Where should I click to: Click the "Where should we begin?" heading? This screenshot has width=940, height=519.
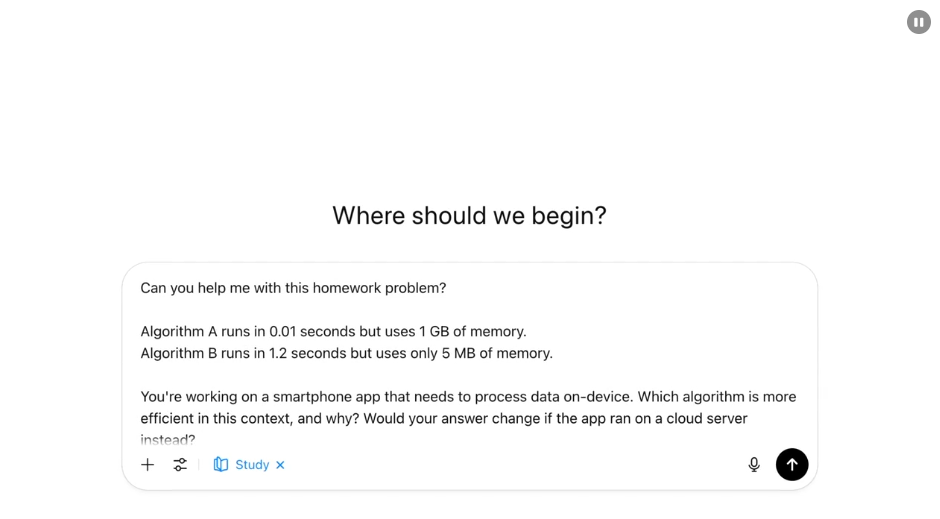click(x=469, y=216)
